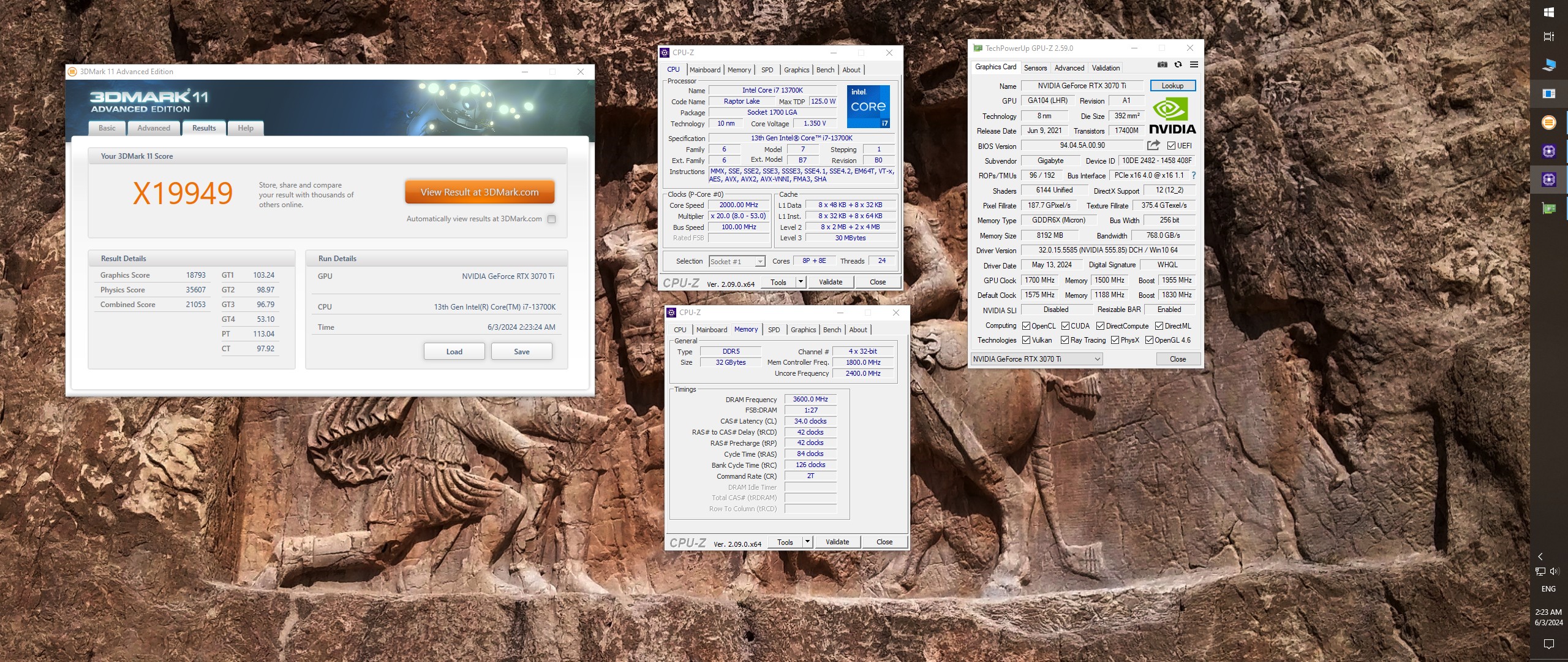Open the Help tab in 3DMark 11
The width and height of the screenshot is (1568, 662).
(246, 128)
